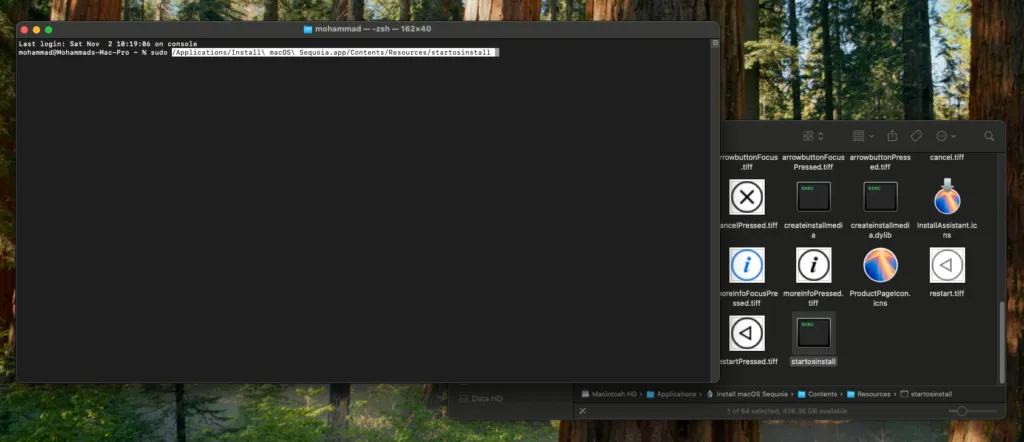Click the Finder search magnifier icon
Viewport: 1024px width, 442px height.
989,136
